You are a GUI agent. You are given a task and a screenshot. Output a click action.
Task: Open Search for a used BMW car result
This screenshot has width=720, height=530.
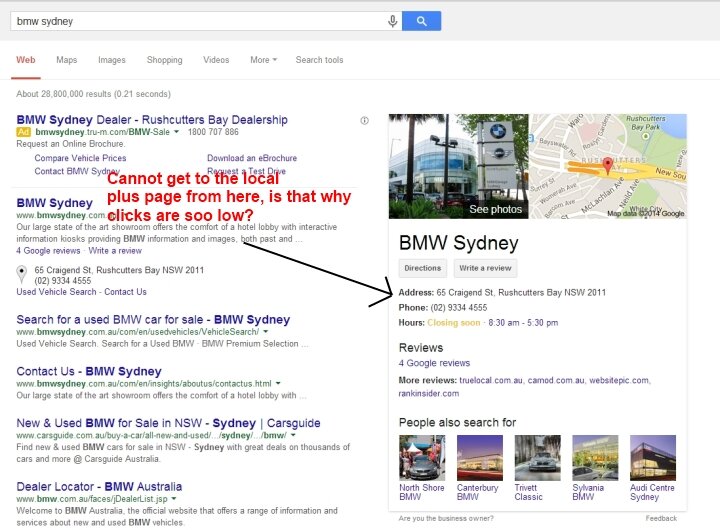click(153, 320)
